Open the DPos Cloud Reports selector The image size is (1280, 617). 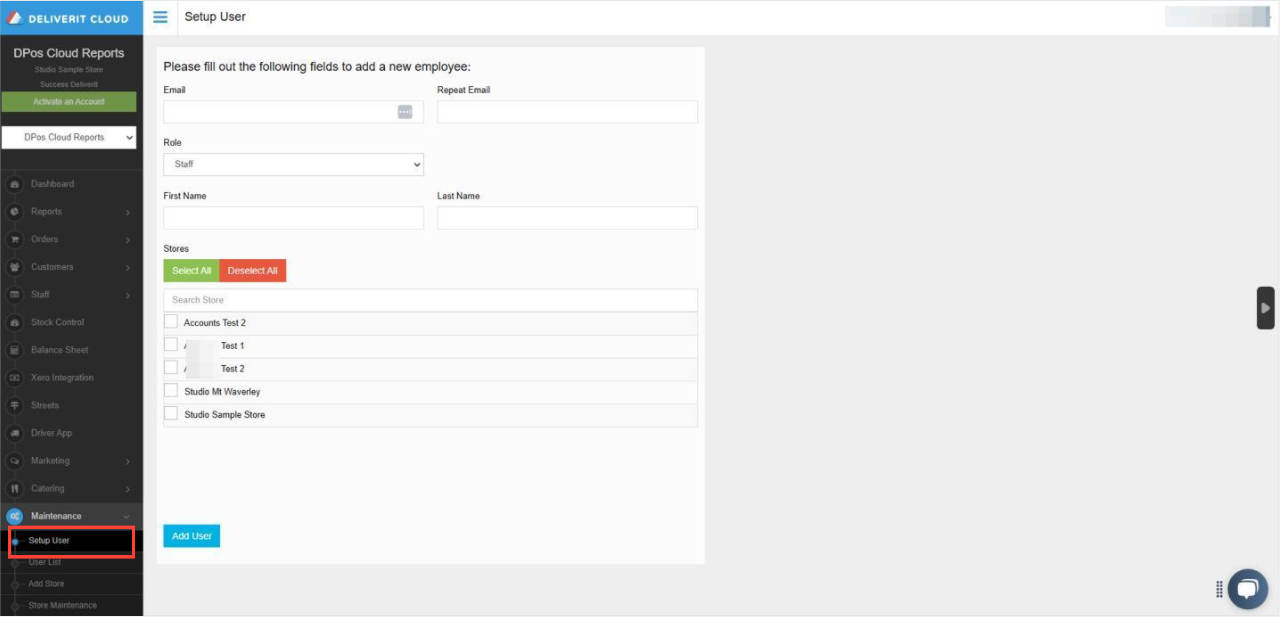pyautogui.click(x=69, y=137)
